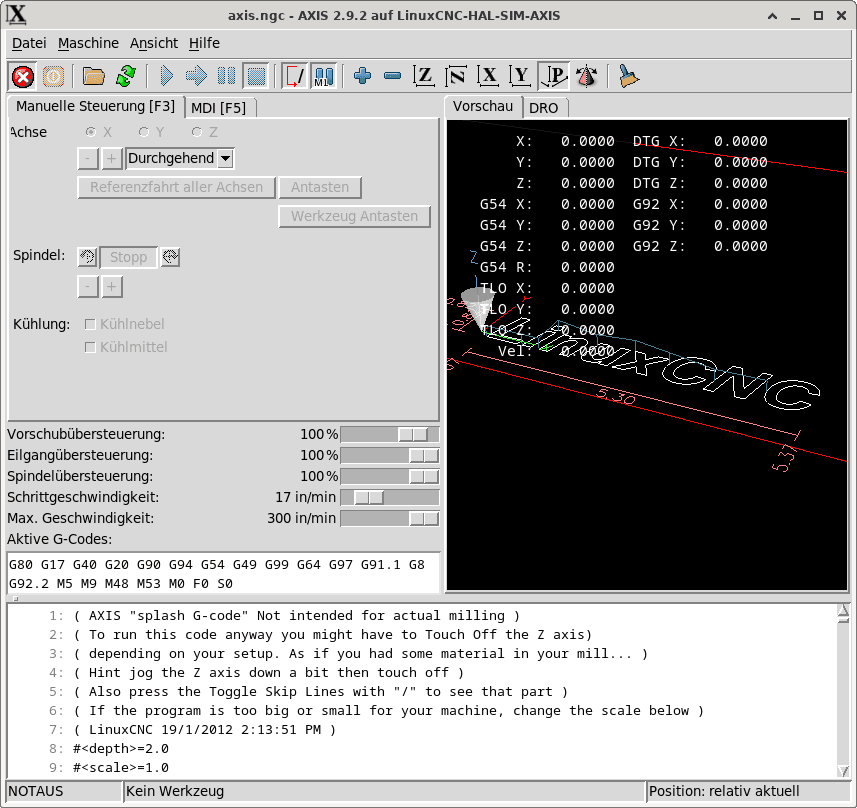Decrease spindle speed minus button

[x=88, y=286]
